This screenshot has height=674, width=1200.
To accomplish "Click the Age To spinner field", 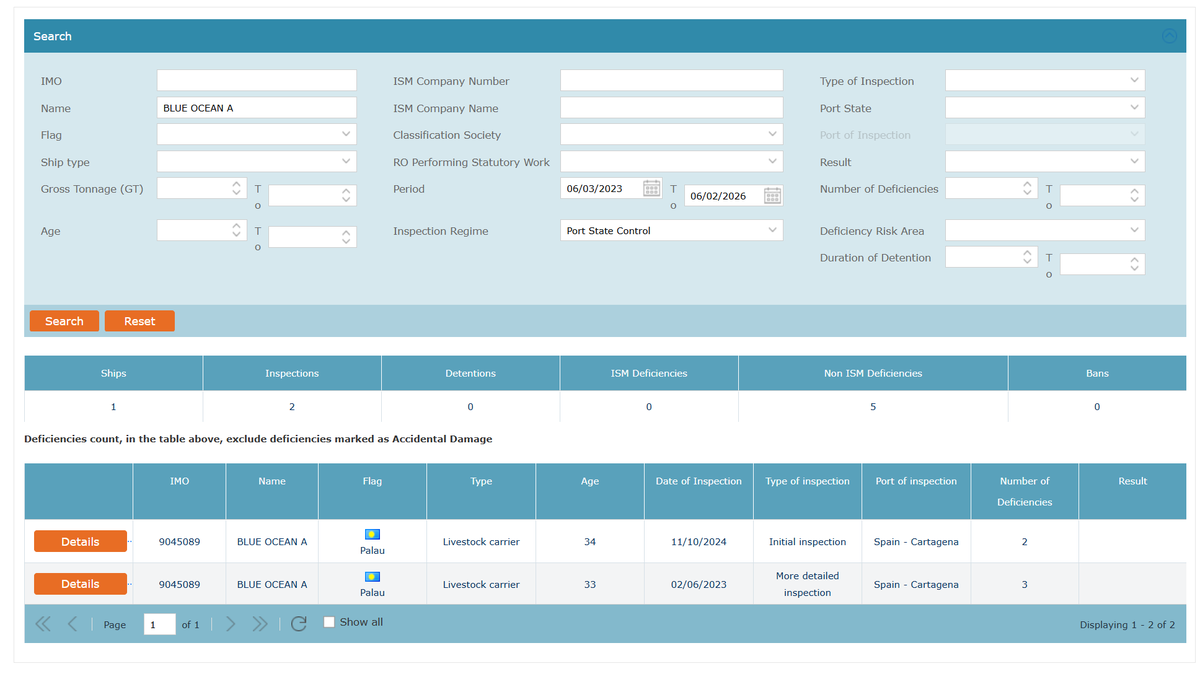I will (312, 238).
